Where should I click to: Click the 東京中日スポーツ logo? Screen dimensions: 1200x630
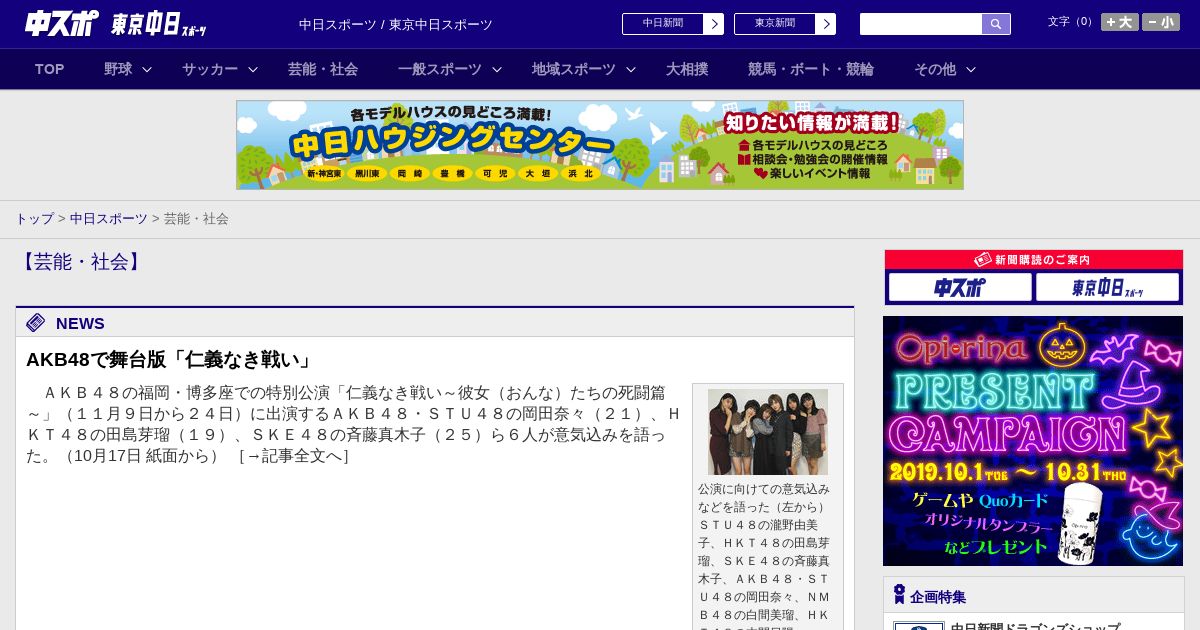click(x=159, y=24)
